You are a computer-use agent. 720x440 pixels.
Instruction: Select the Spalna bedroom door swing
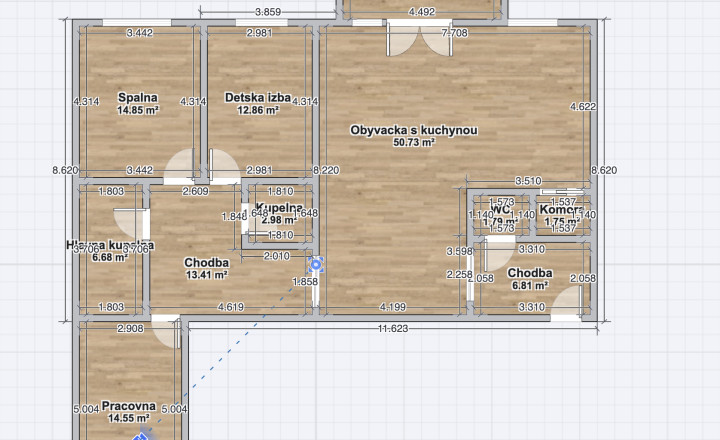click(180, 167)
